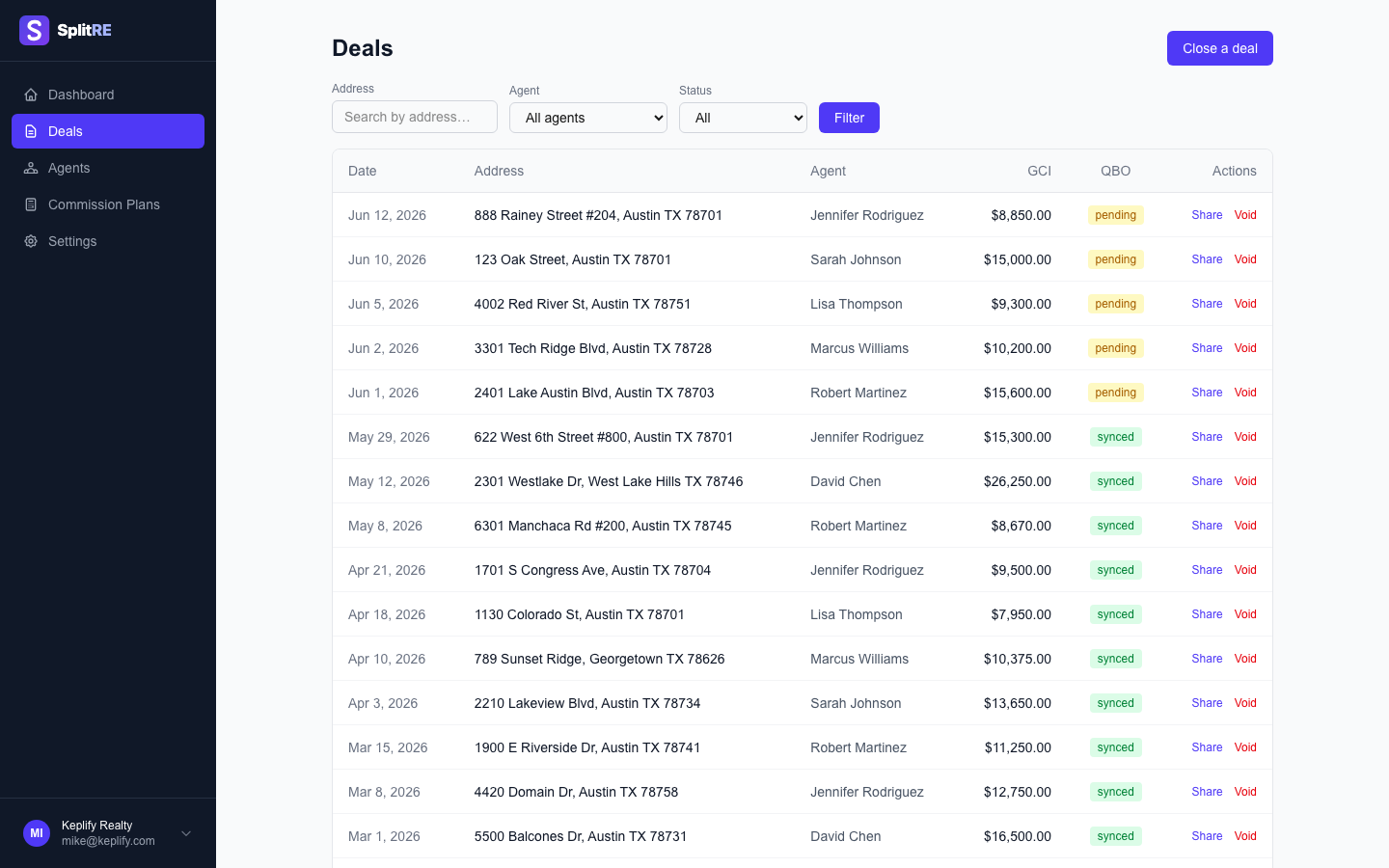Image resolution: width=1389 pixels, height=868 pixels.
Task: Share the 123 Oak Street deal
Action: (x=1207, y=259)
